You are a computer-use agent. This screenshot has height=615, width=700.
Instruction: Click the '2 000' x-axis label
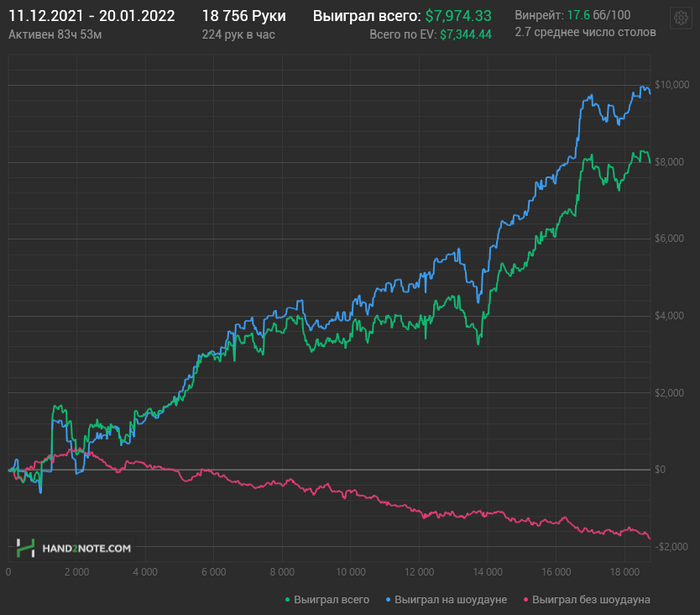pos(77,572)
